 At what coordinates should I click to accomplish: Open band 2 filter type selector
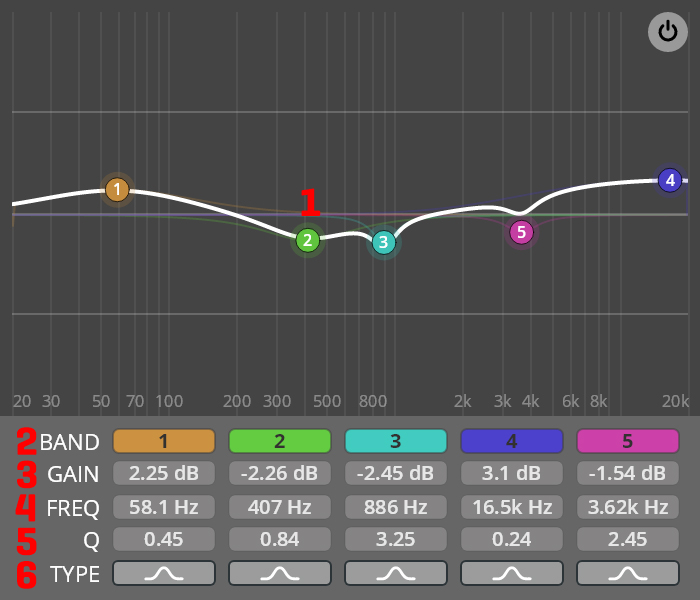click(280, 573)
